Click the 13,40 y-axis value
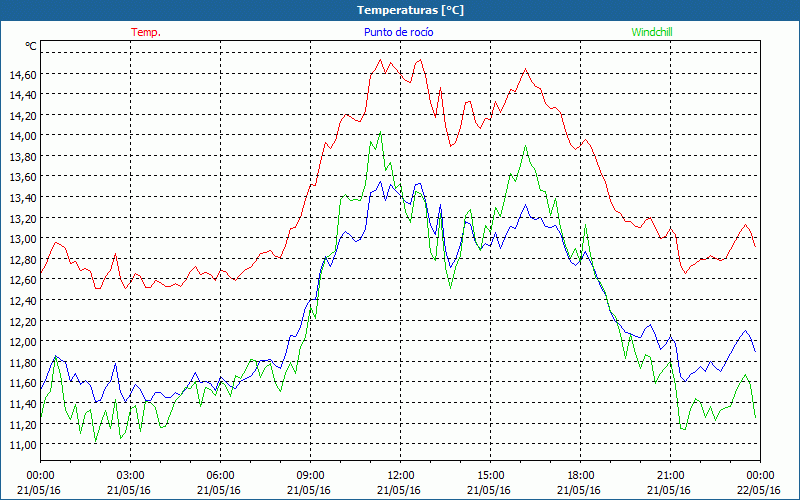 pyautogui.click(x=23, y=198)
